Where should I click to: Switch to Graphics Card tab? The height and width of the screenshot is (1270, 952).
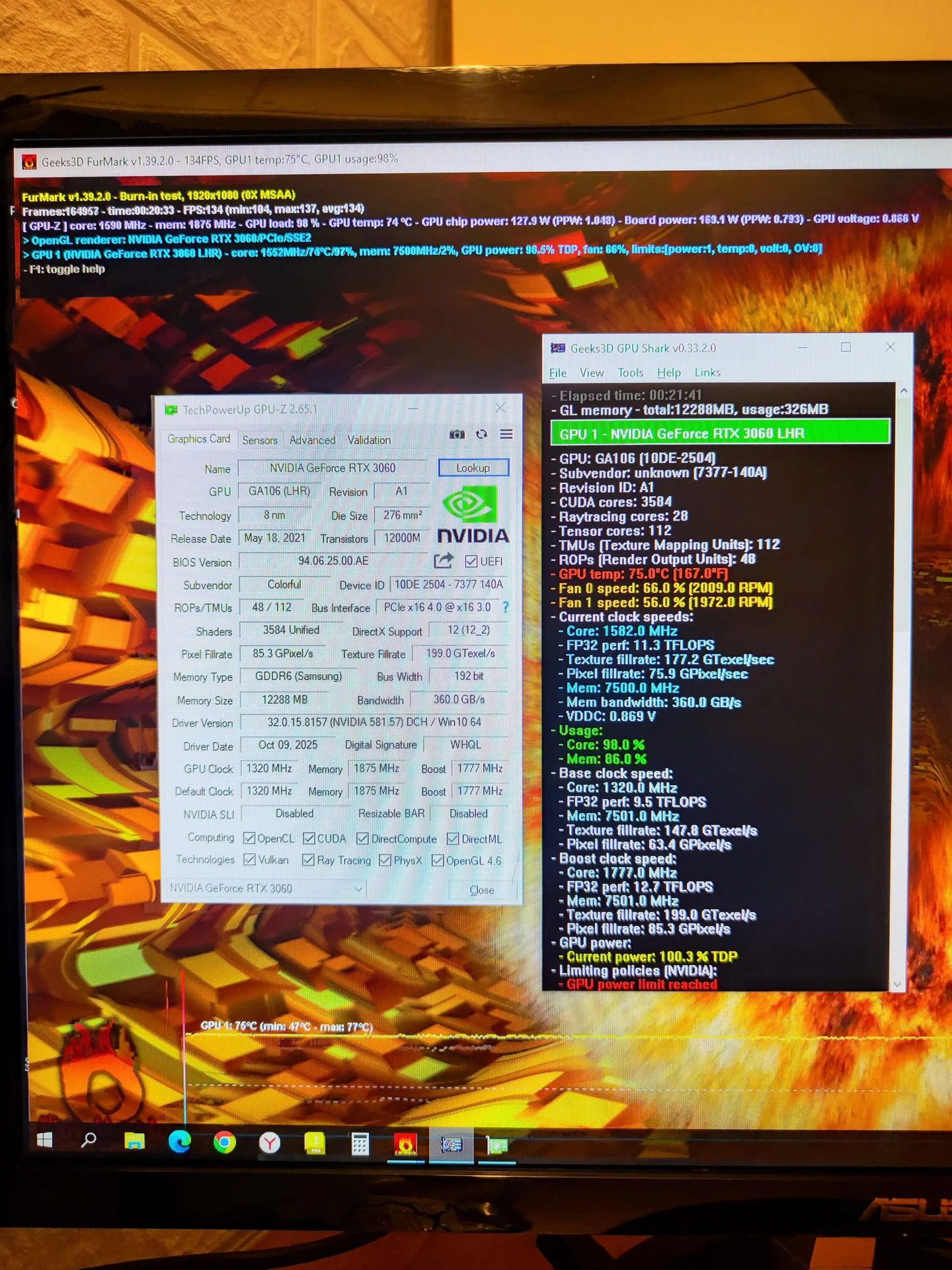coord(198,439)
